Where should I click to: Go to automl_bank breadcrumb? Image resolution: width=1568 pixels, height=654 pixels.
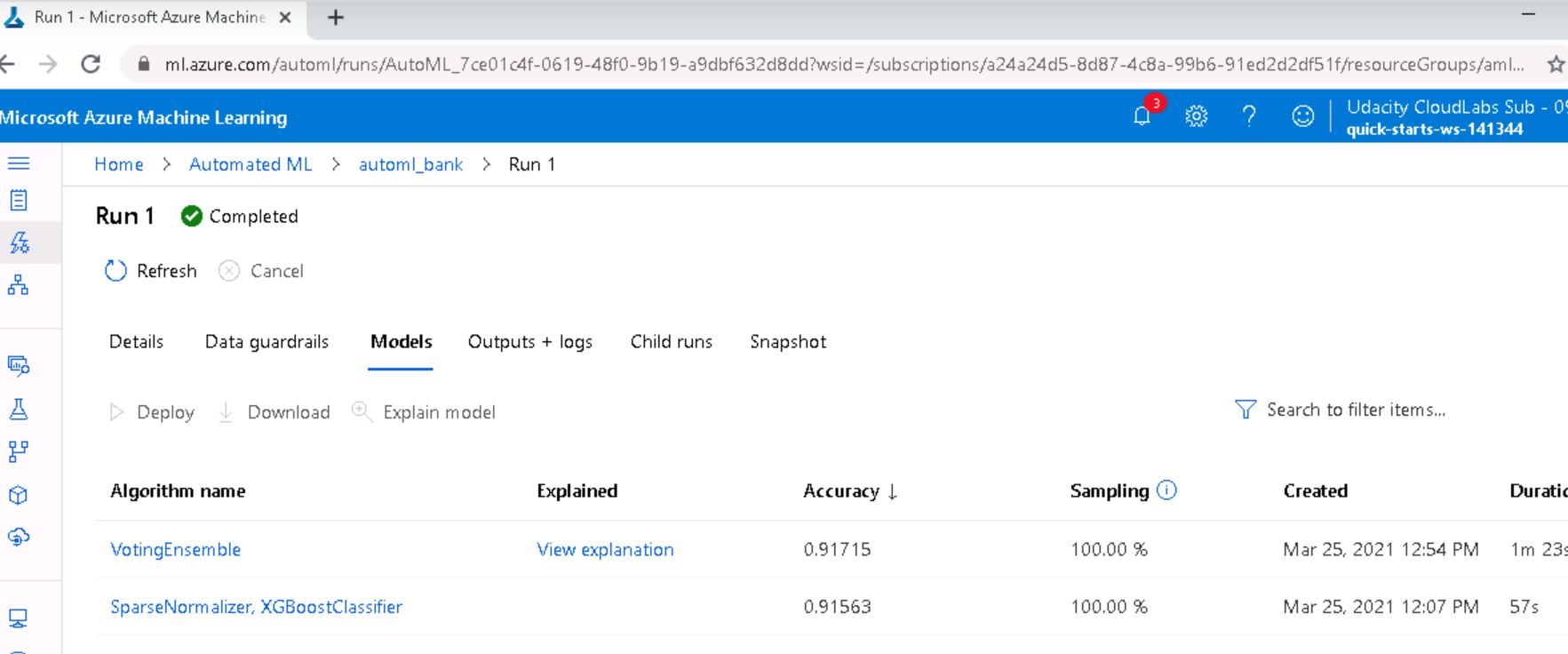(410, 164)
